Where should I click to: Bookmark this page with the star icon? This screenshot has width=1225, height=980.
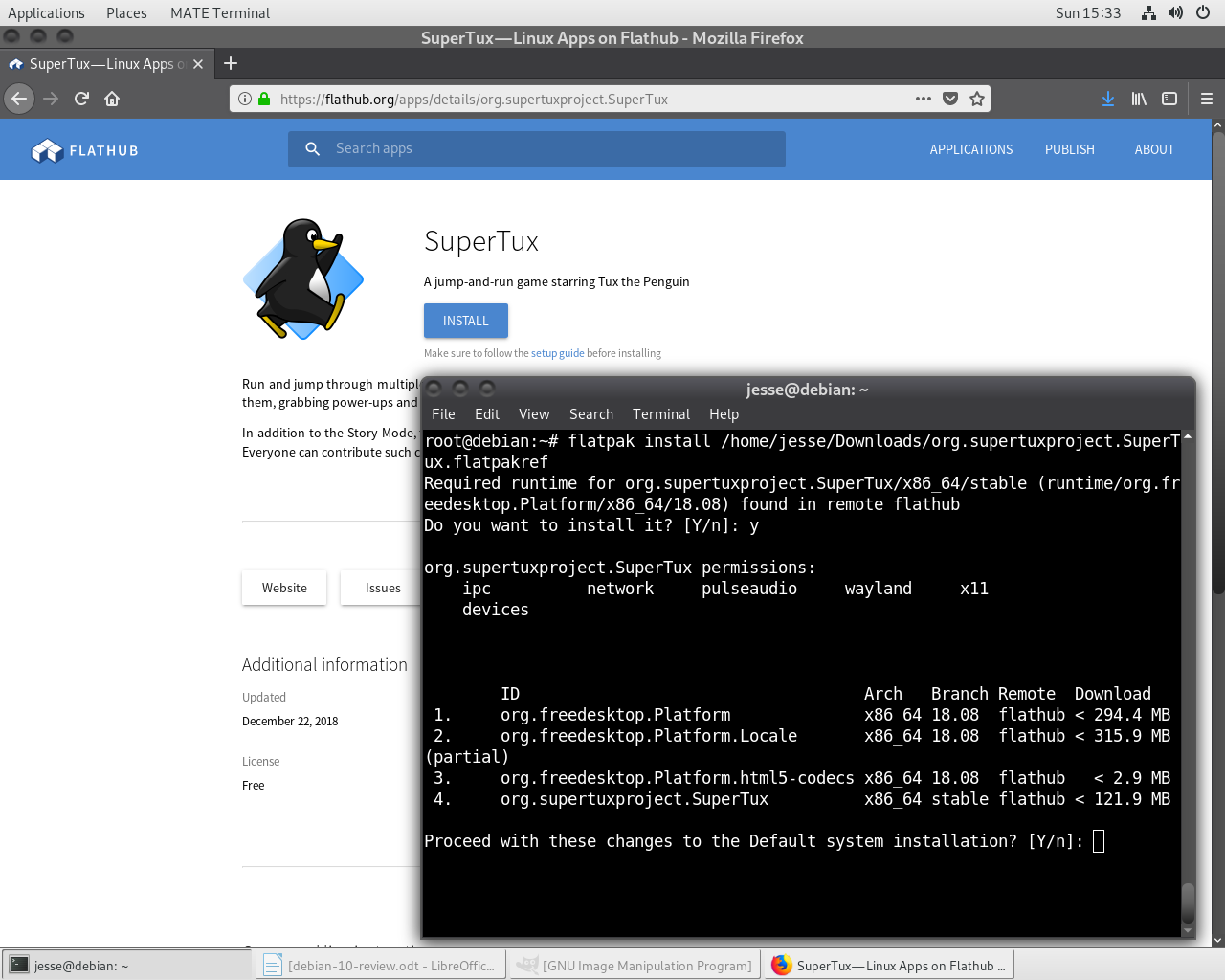pyautogui.click(x=977, y=99)
